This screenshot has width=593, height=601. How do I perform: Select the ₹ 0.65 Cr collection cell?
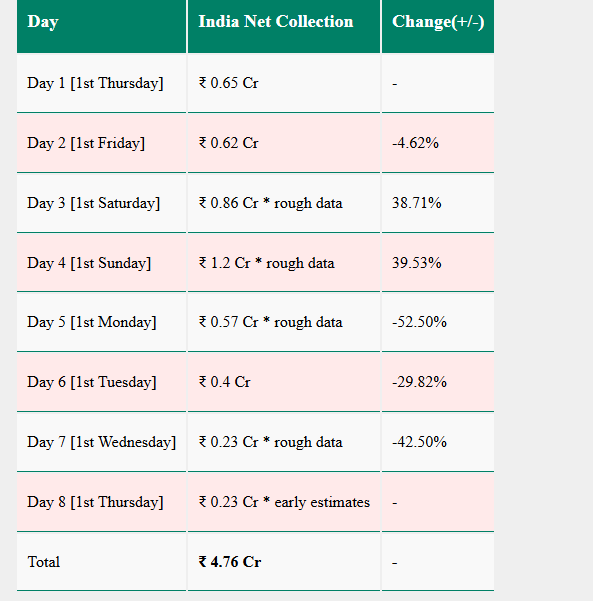(284, 83)
